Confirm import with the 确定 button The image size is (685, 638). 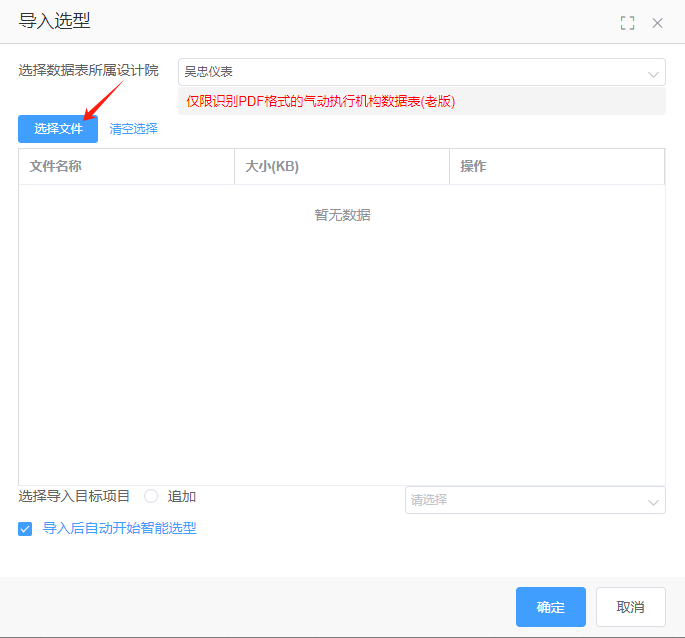550,607
